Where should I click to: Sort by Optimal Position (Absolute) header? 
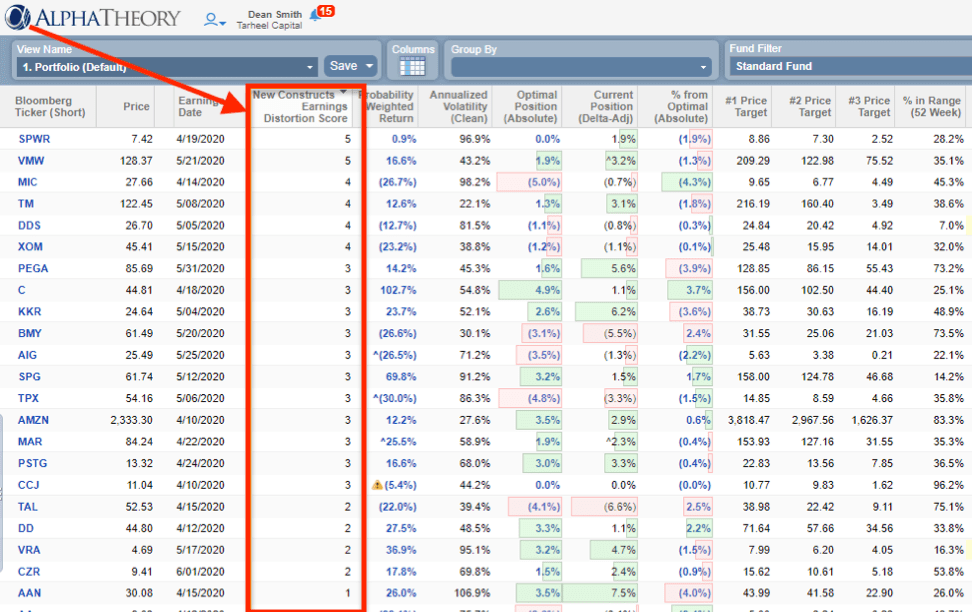click(531, 107)
